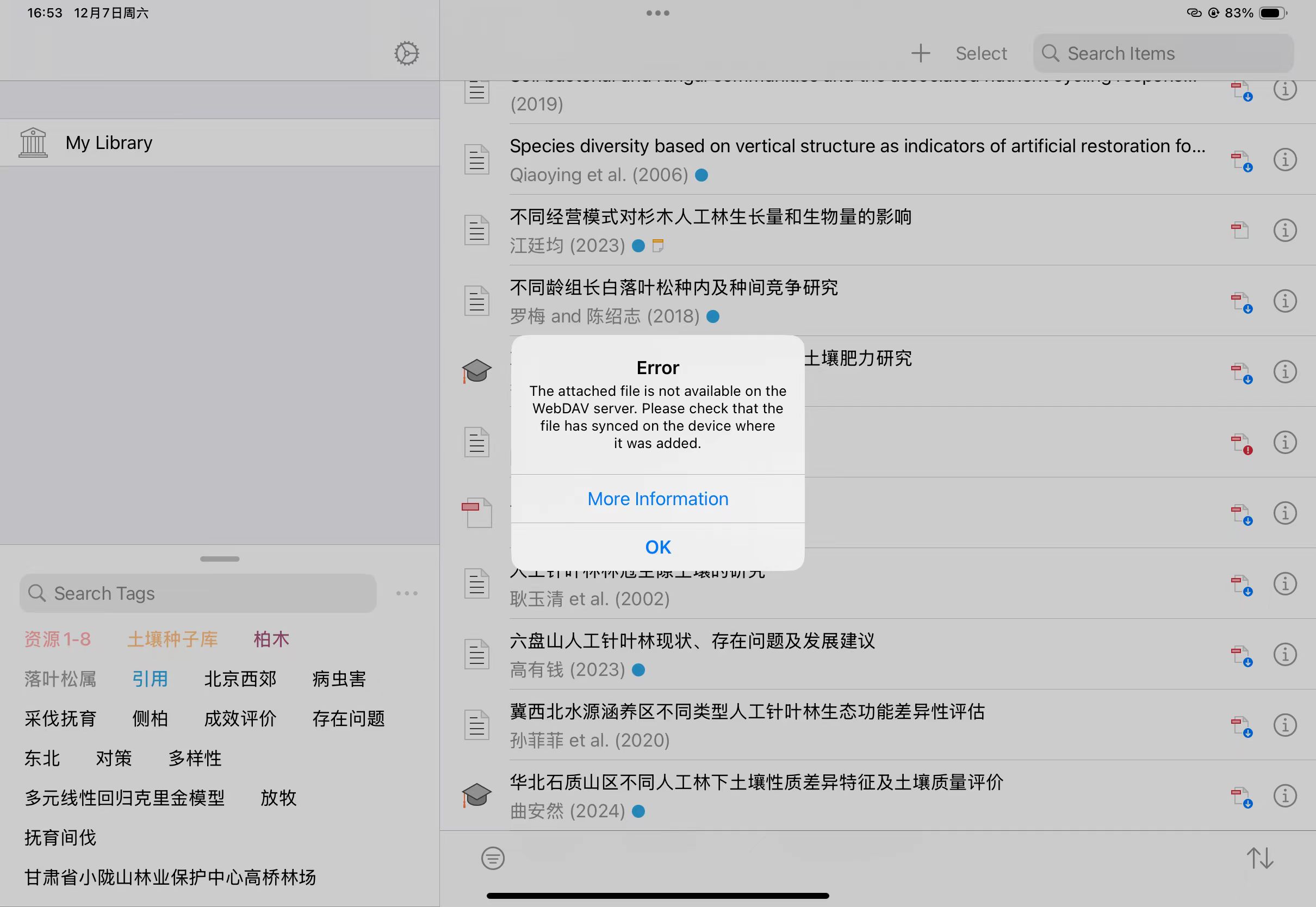Toggle the 土壤种子库 tag filter

tap(172, 639)
